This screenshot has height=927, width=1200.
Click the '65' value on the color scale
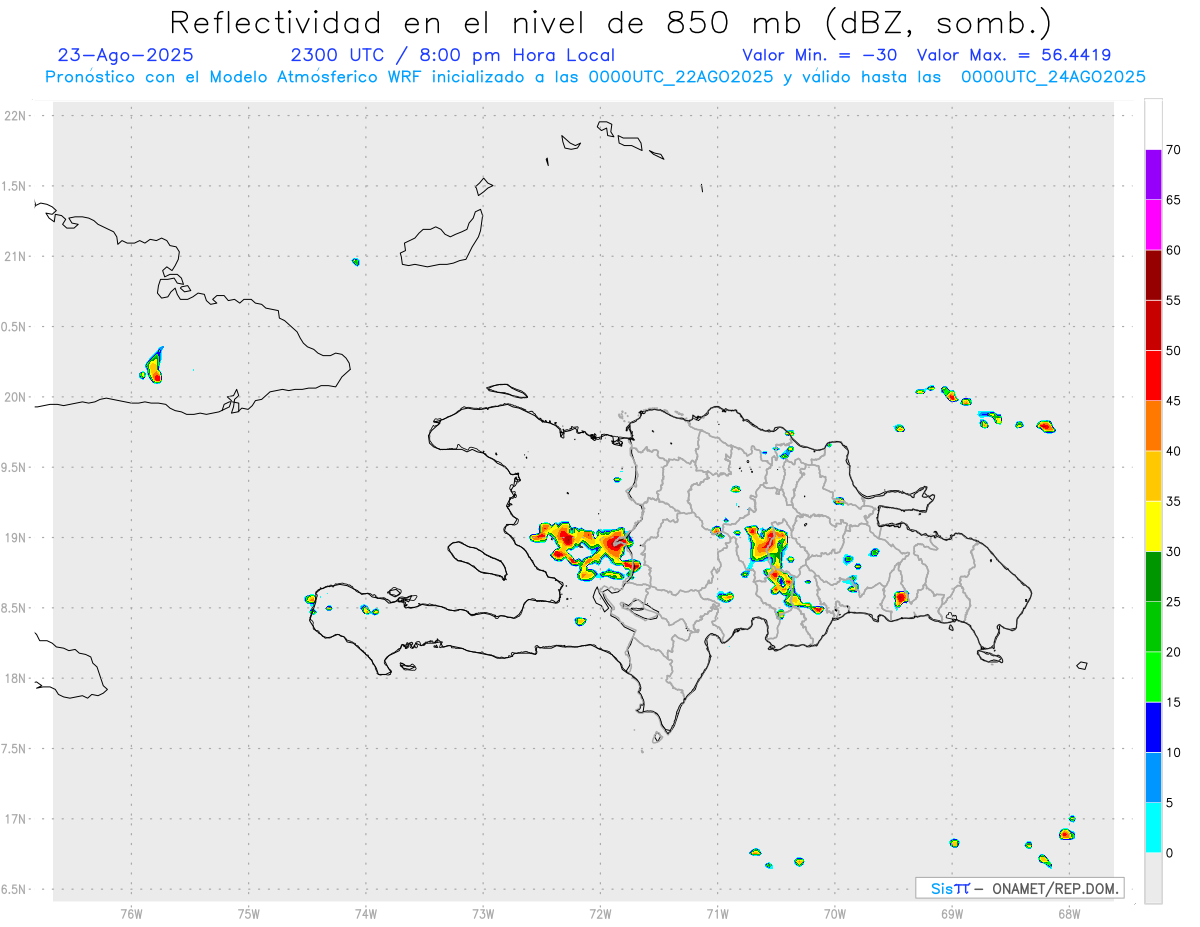click(1174, 200)
